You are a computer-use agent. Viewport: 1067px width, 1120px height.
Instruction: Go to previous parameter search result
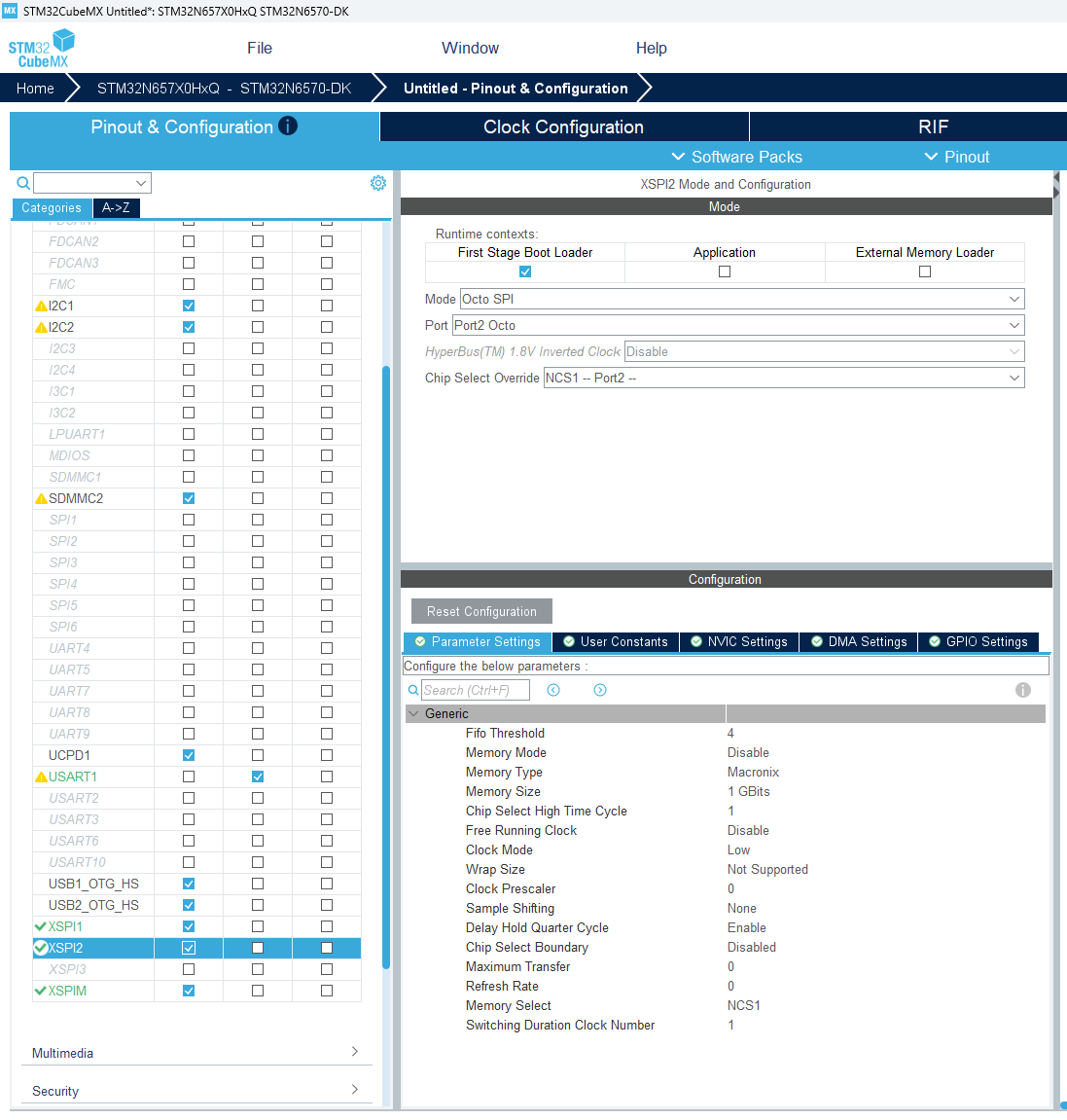553,690
